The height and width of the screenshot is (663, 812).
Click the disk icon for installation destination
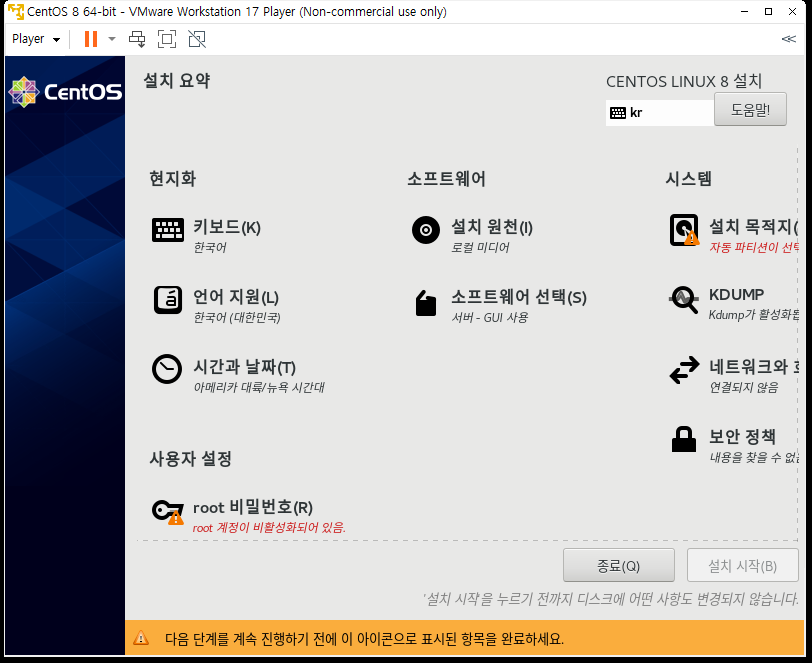click(684, 230)
